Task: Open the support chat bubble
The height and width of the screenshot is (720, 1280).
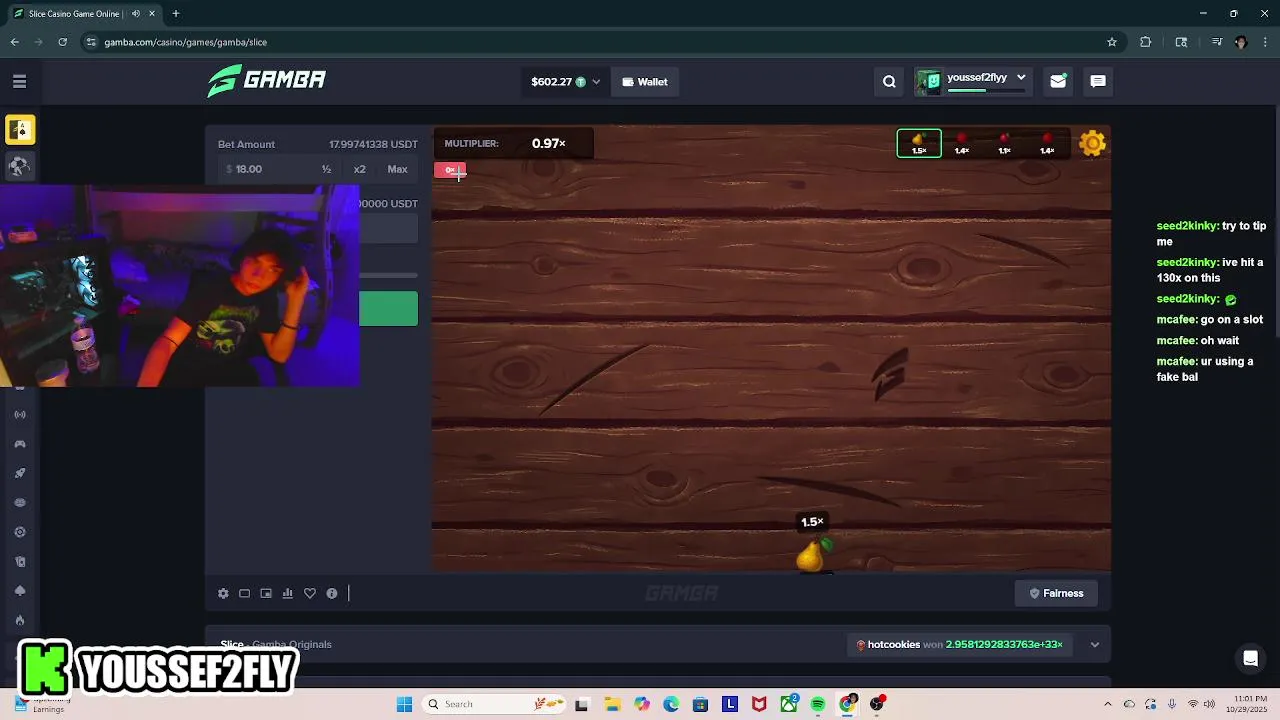Action: 1250,658
